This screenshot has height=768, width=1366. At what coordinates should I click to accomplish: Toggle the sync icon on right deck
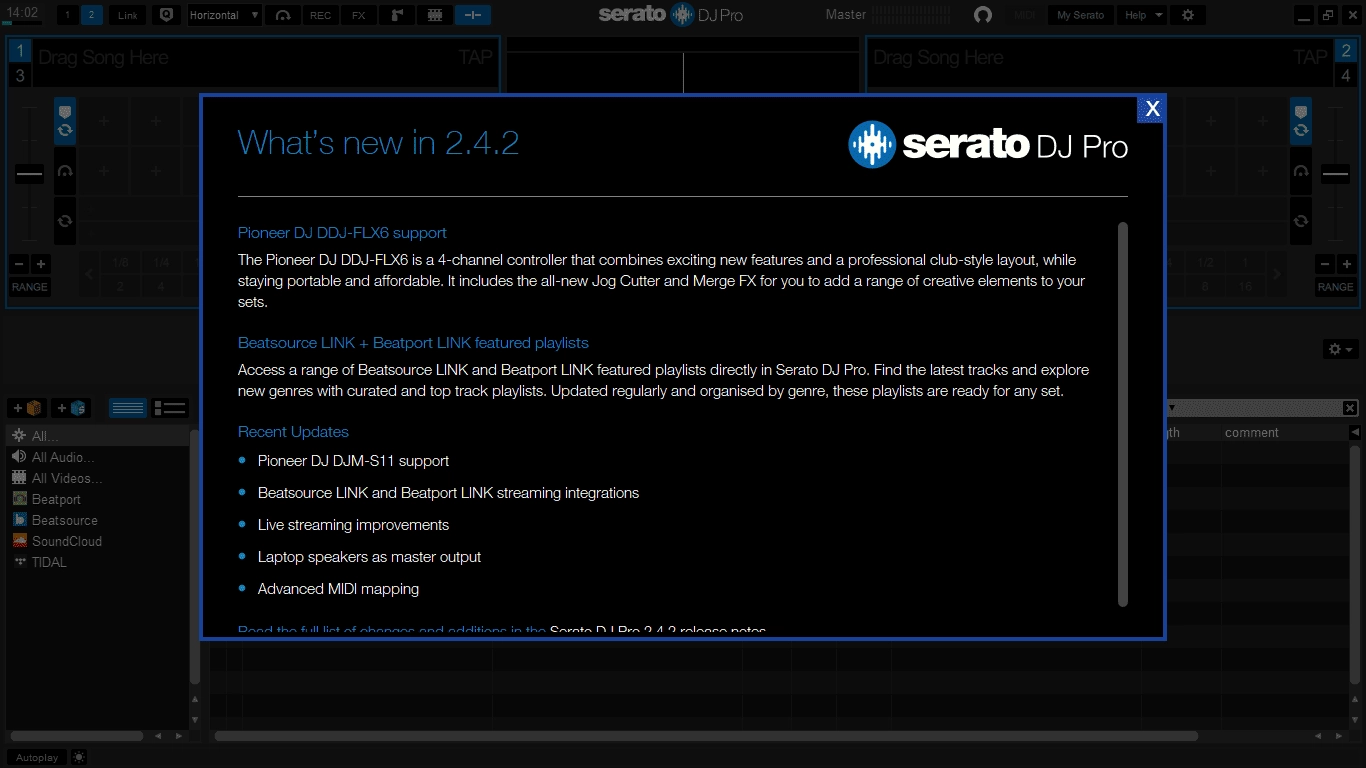(x=1300, y=130)
